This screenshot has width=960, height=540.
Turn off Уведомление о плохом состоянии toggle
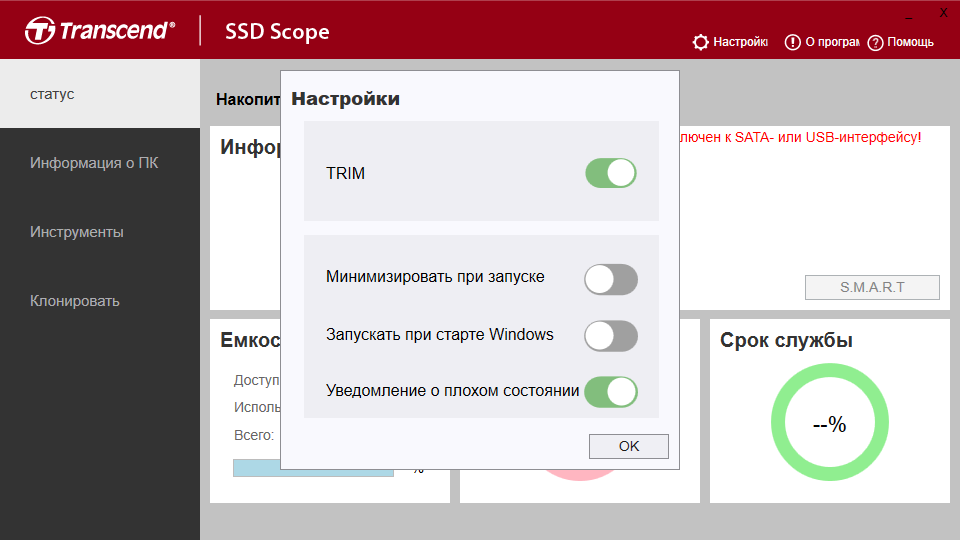611,392
